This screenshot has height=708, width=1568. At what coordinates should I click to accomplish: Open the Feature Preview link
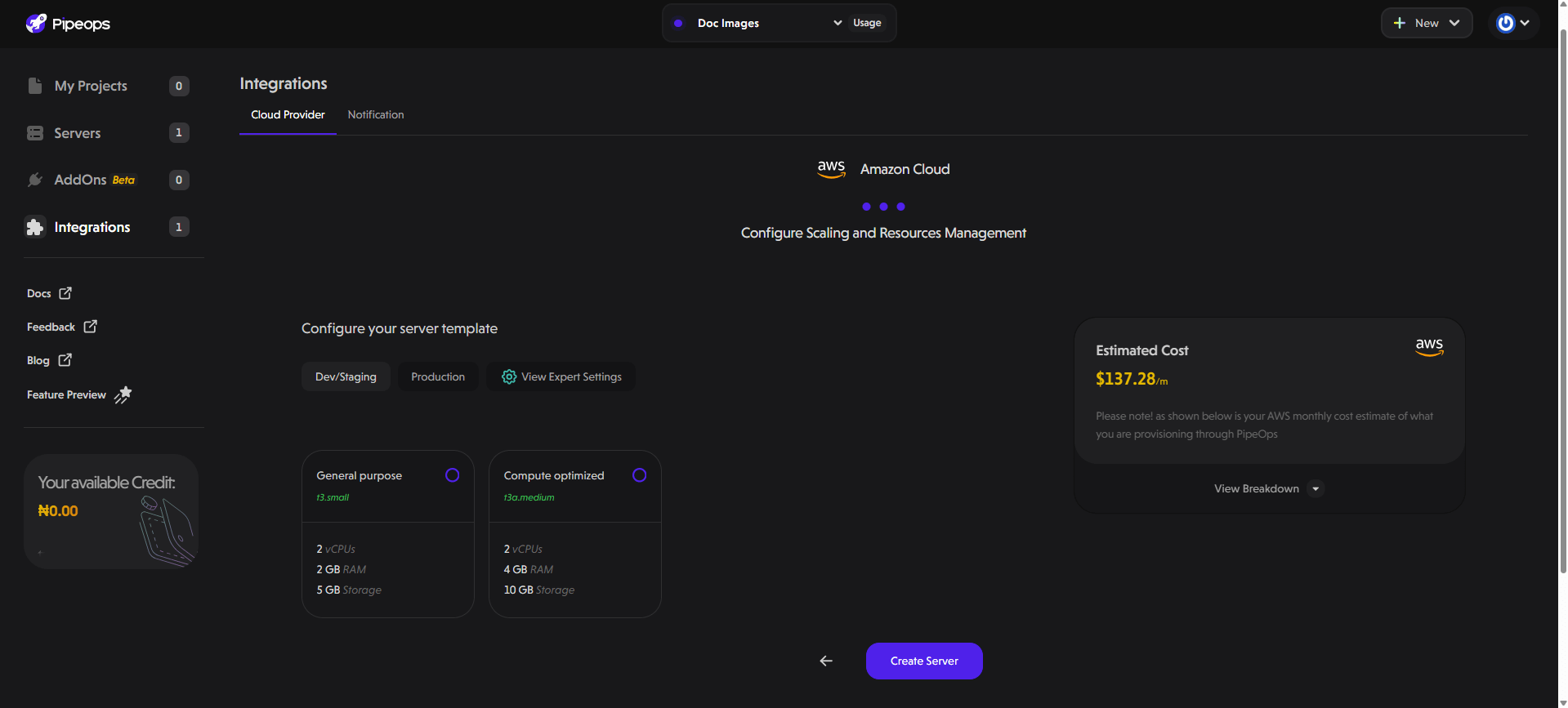pos(66,394)
